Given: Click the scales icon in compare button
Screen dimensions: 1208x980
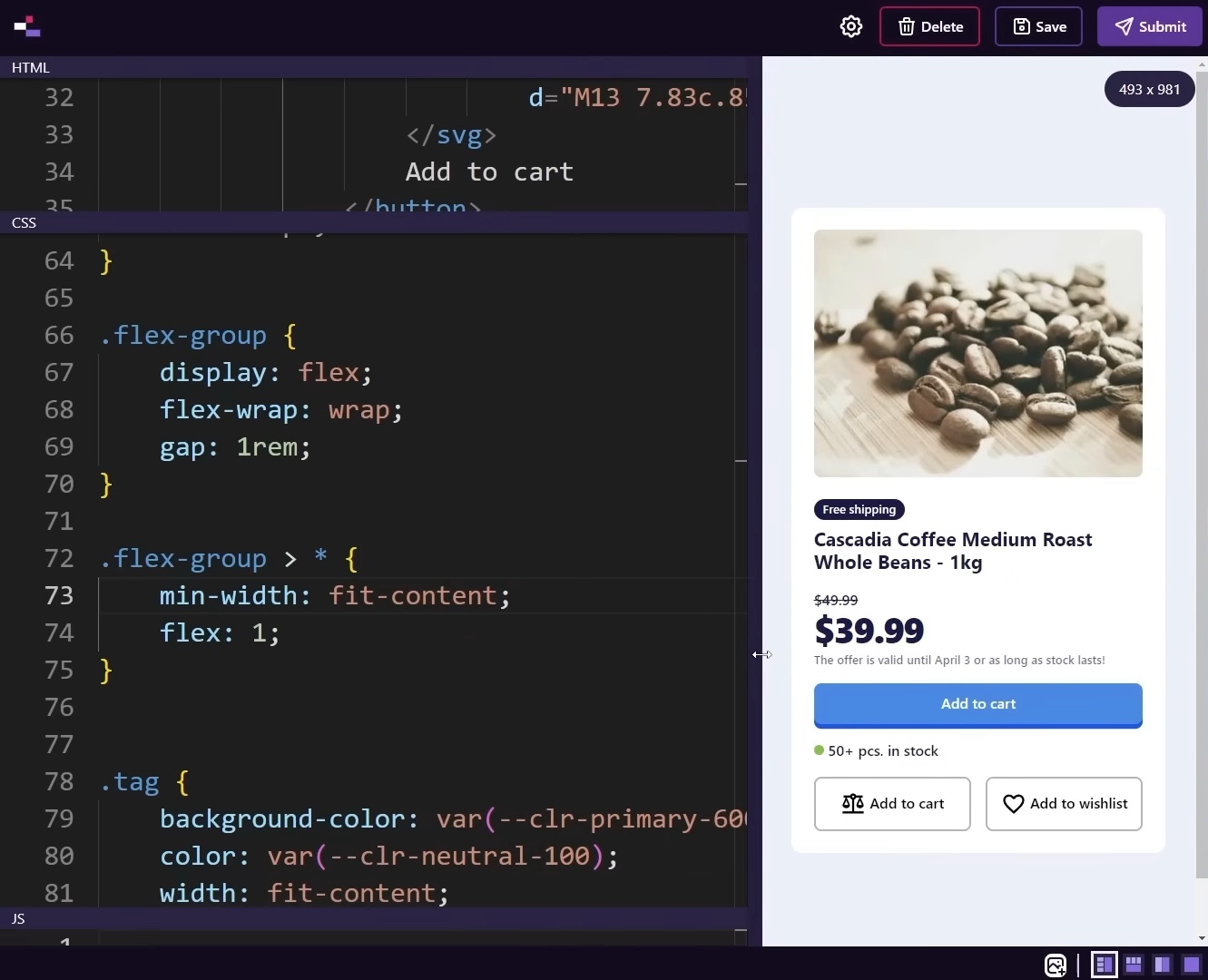Looking at the screenshot, I should click(853, 804).
